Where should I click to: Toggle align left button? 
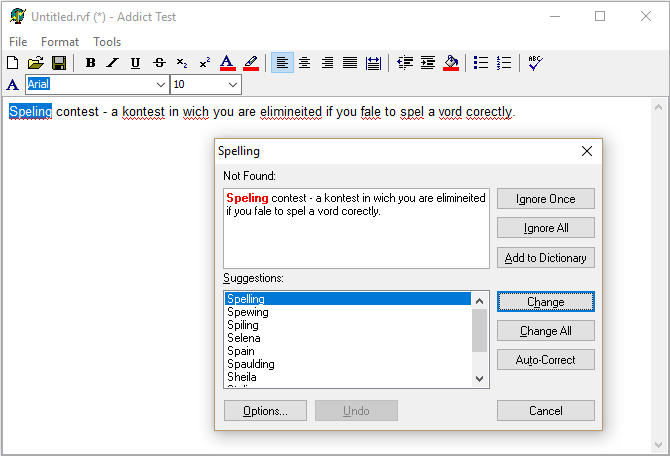click(282, 63)
